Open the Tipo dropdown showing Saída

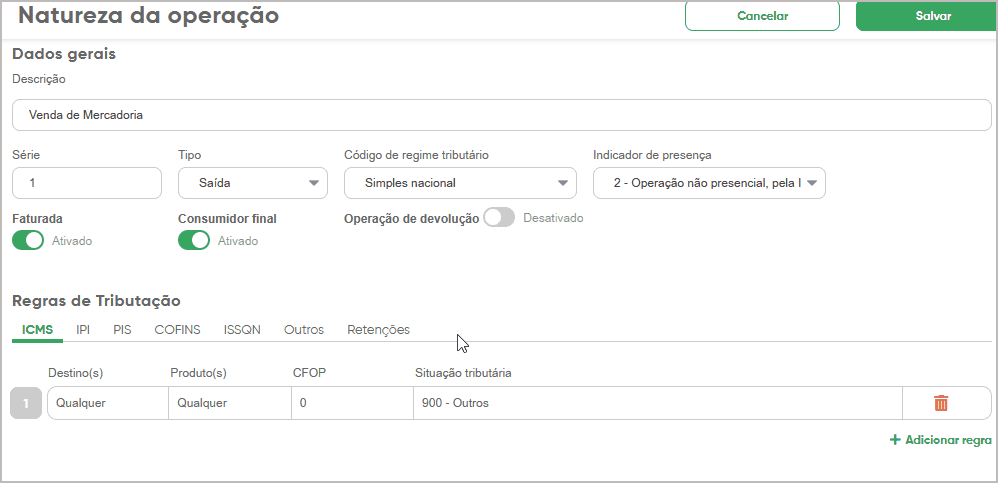coord(253,183)
